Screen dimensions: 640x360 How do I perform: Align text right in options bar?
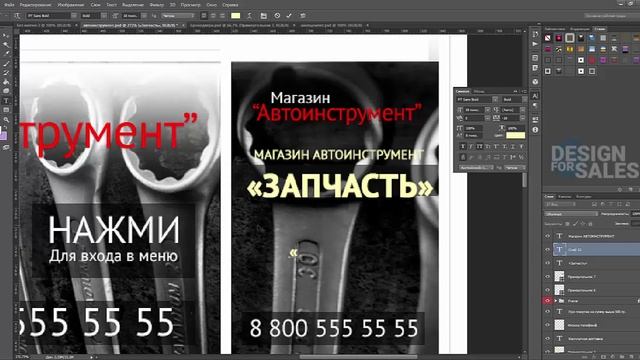(222, 16)
